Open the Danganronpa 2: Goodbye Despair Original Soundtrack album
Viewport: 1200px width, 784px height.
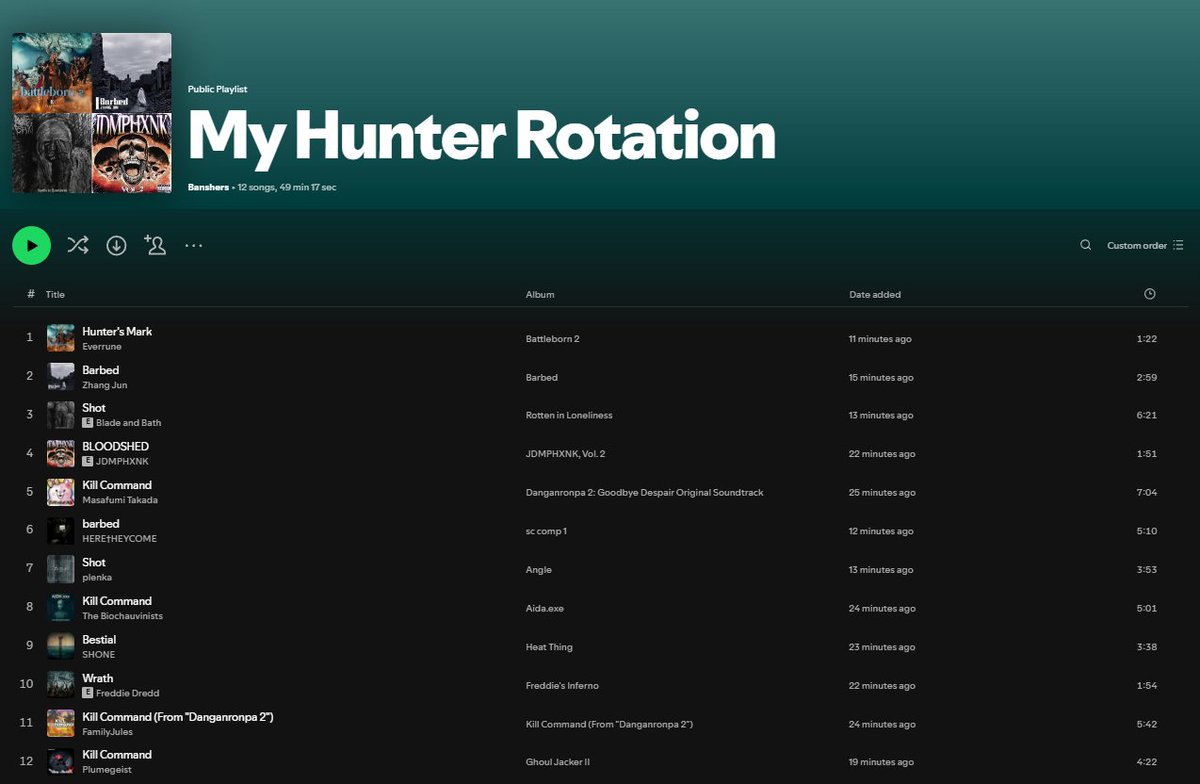click(x=645, y=493)
